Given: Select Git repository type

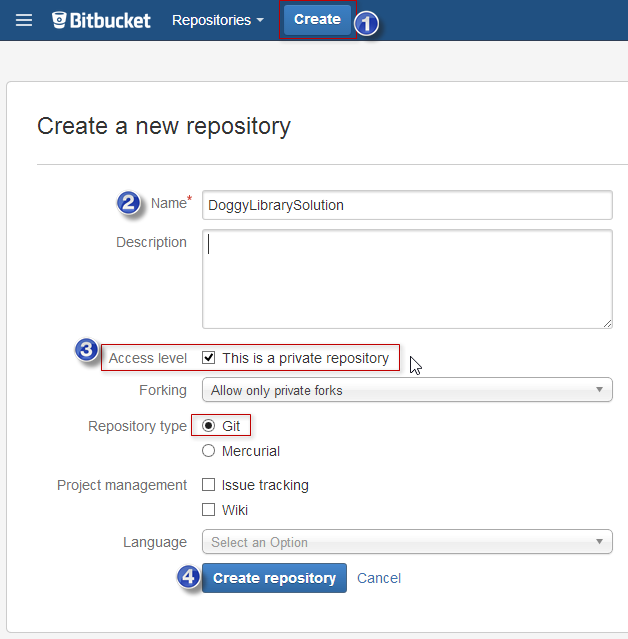Looking at the screenshot, I should (x=209, y=426).
